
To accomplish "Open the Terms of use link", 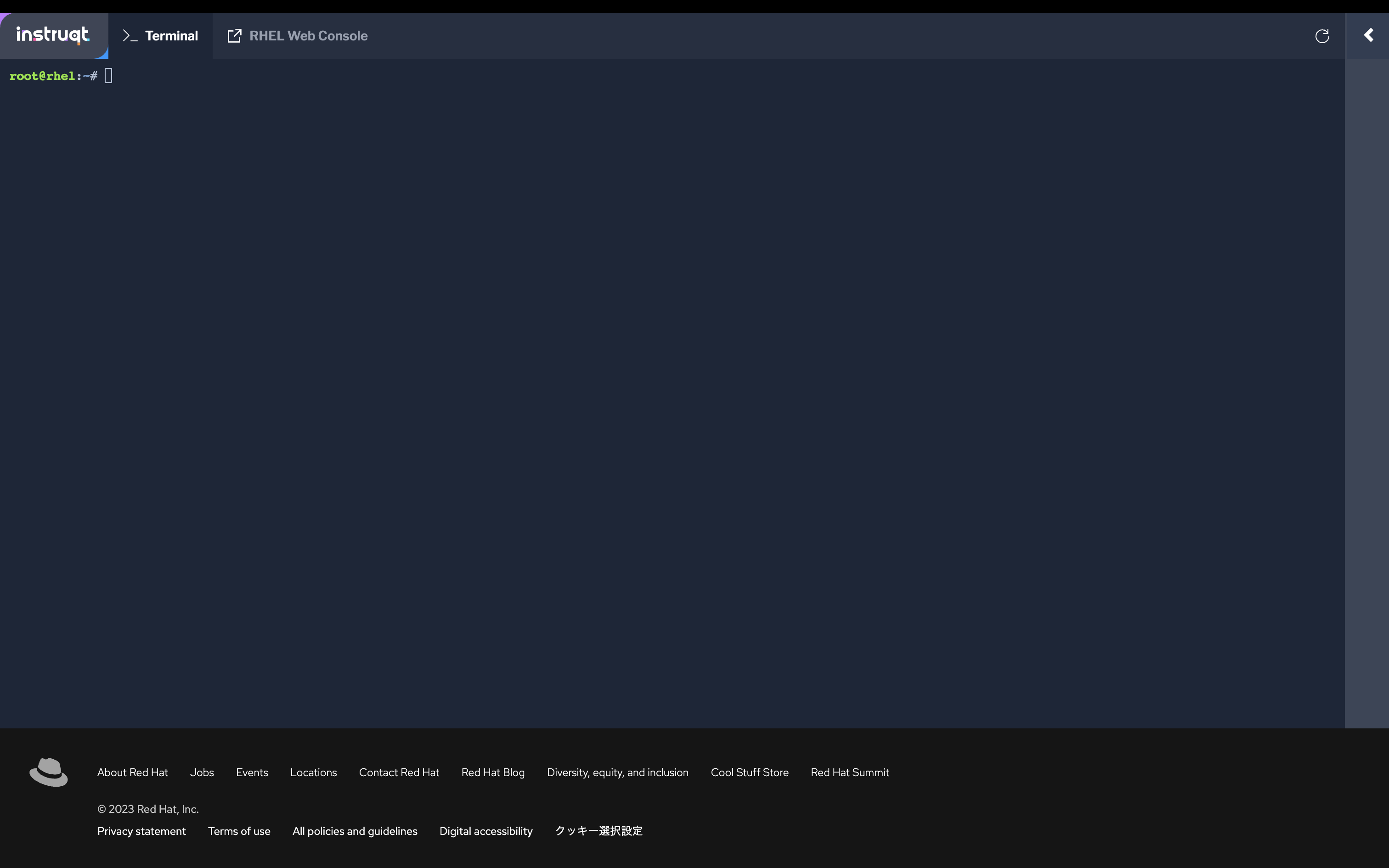I will 239,831.
